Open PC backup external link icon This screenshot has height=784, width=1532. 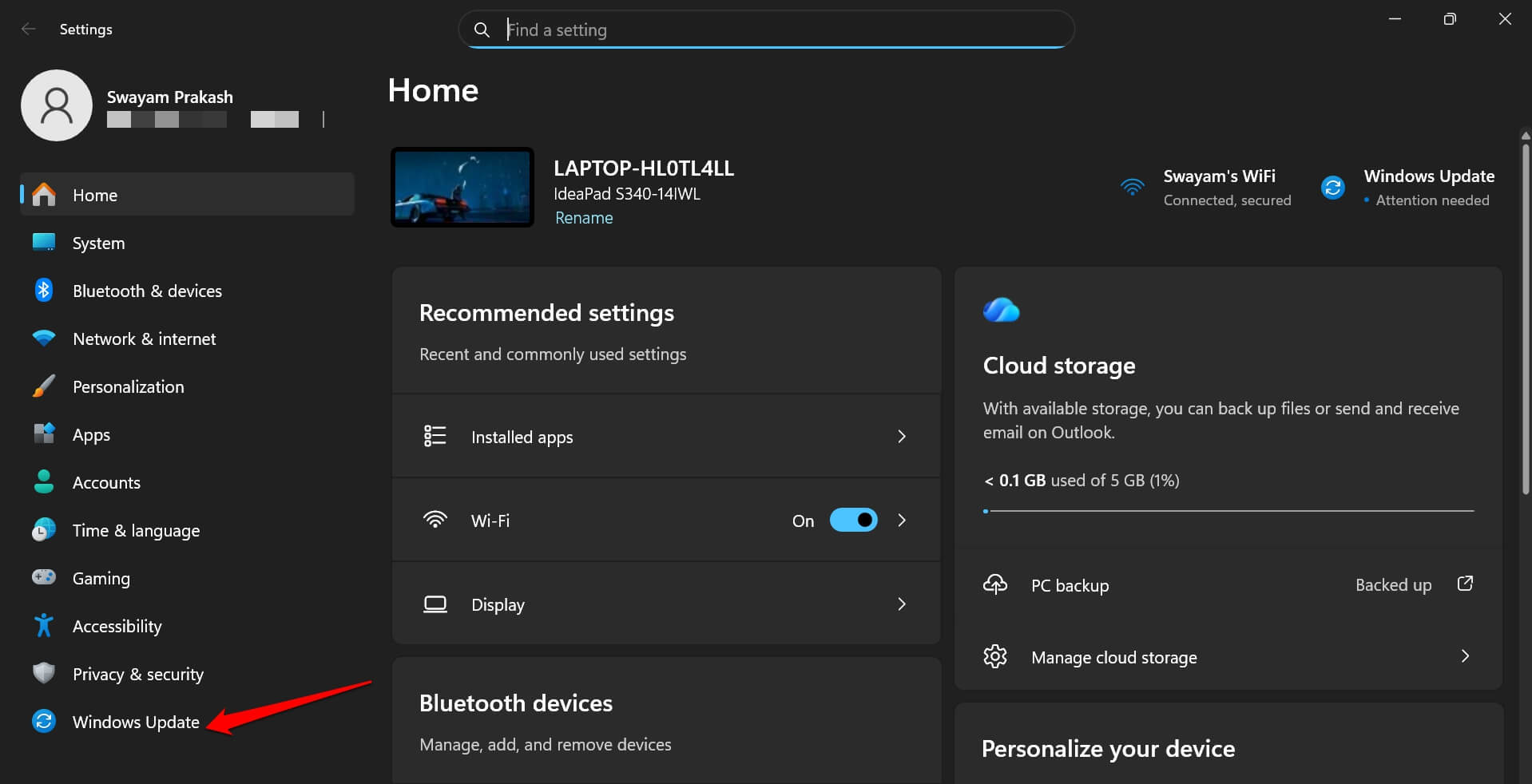point(1465,584)
